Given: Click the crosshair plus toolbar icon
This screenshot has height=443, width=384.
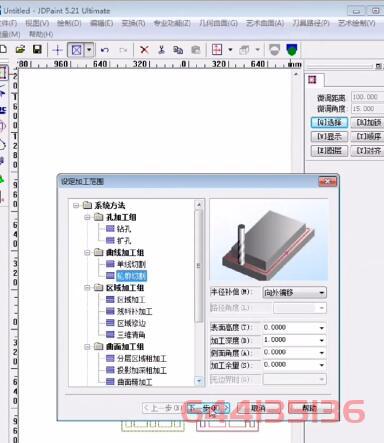Looking at the screenshot, I should point(57,50).
